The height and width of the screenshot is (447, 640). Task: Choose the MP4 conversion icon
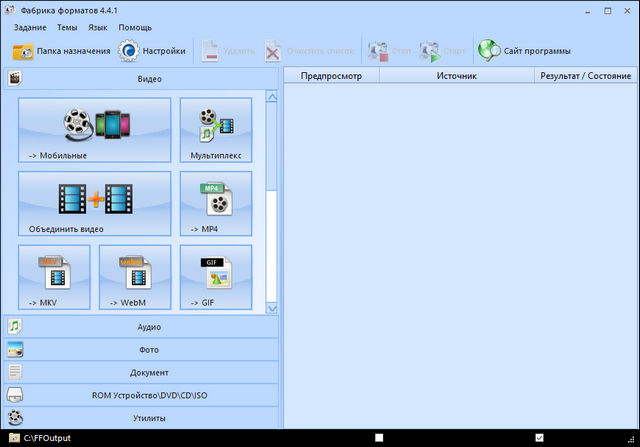tap(216, 203)
